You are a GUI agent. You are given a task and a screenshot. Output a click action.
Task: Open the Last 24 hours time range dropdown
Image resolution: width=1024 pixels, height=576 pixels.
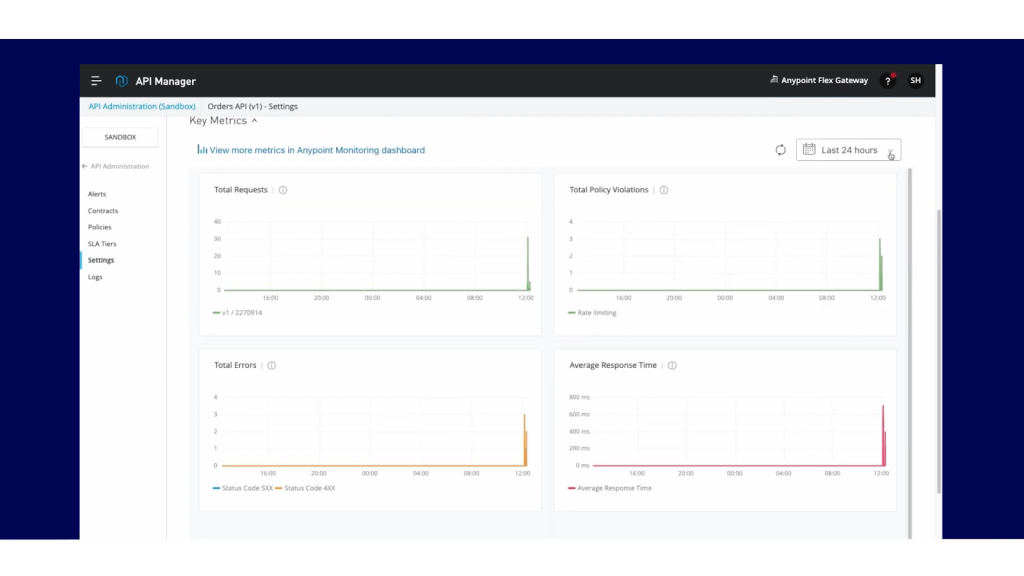(848, 150)
